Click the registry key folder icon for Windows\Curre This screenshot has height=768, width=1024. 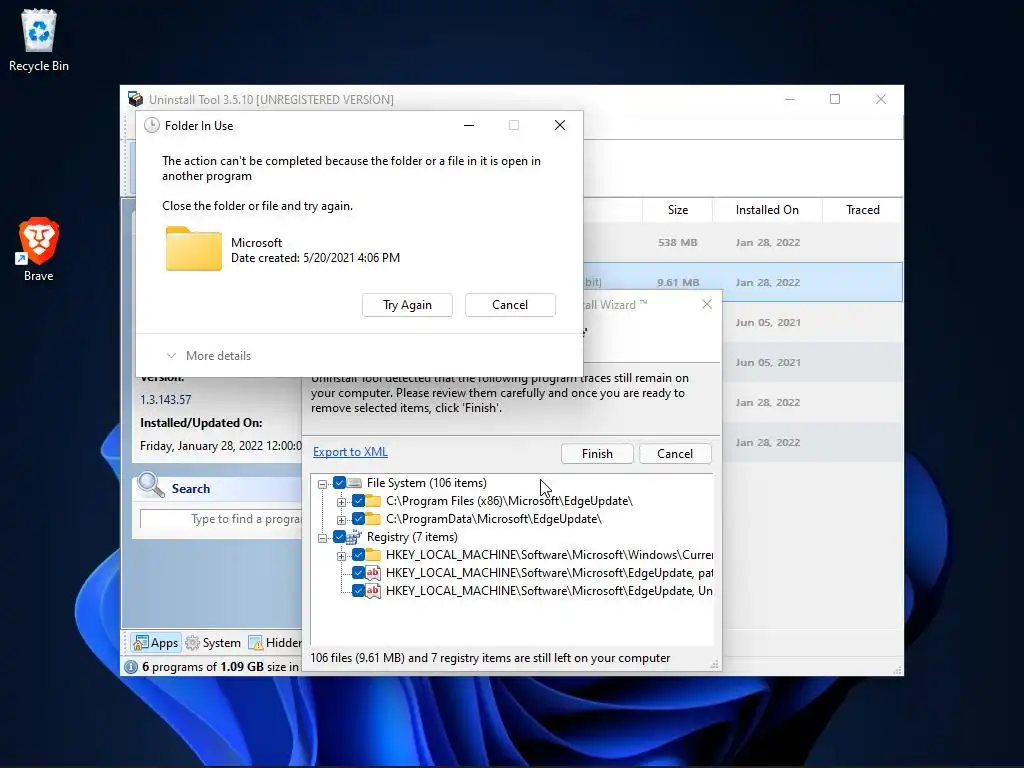pyautogui.click(x=374, y=554)
